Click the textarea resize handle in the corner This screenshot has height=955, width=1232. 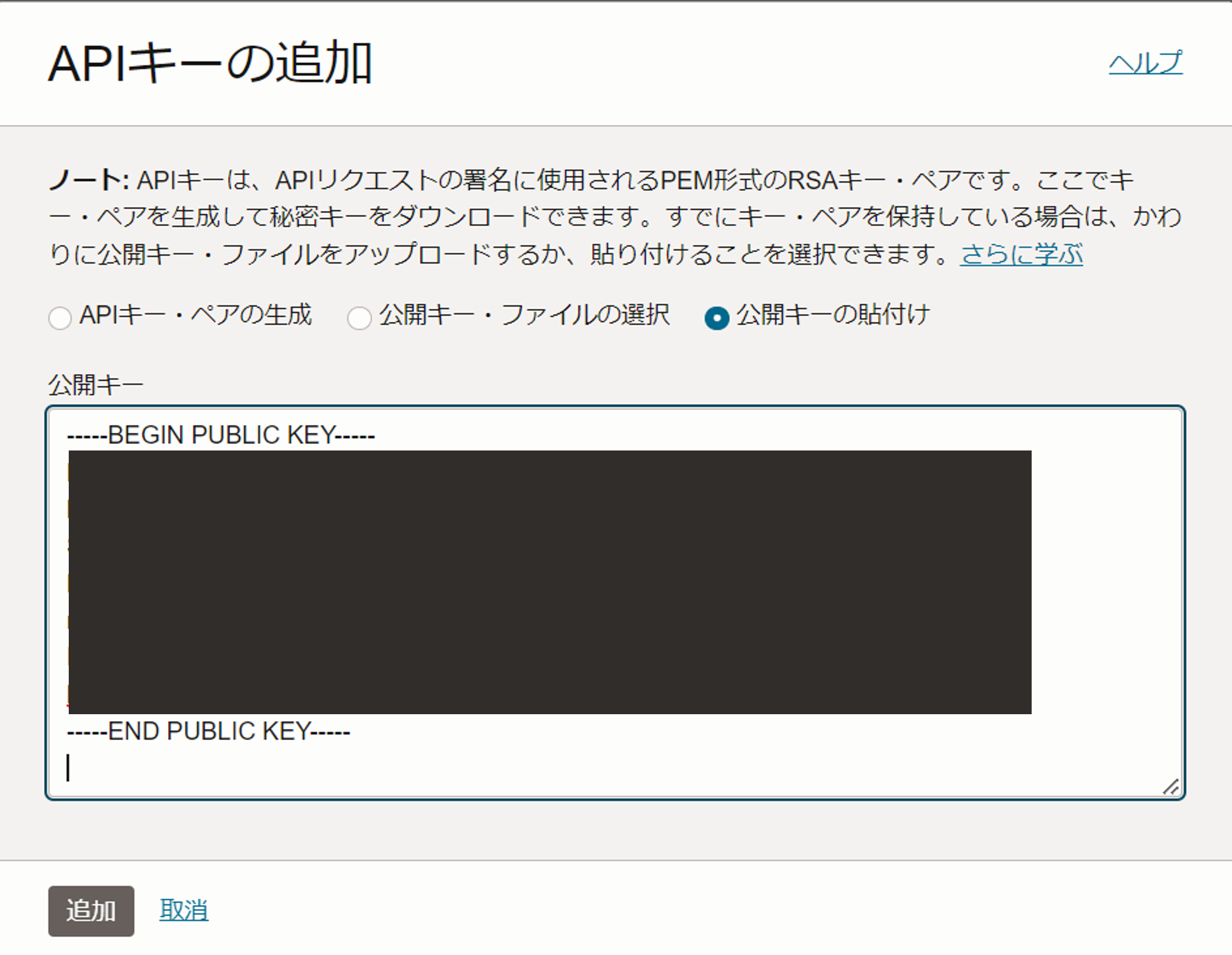pos(1170,787)
